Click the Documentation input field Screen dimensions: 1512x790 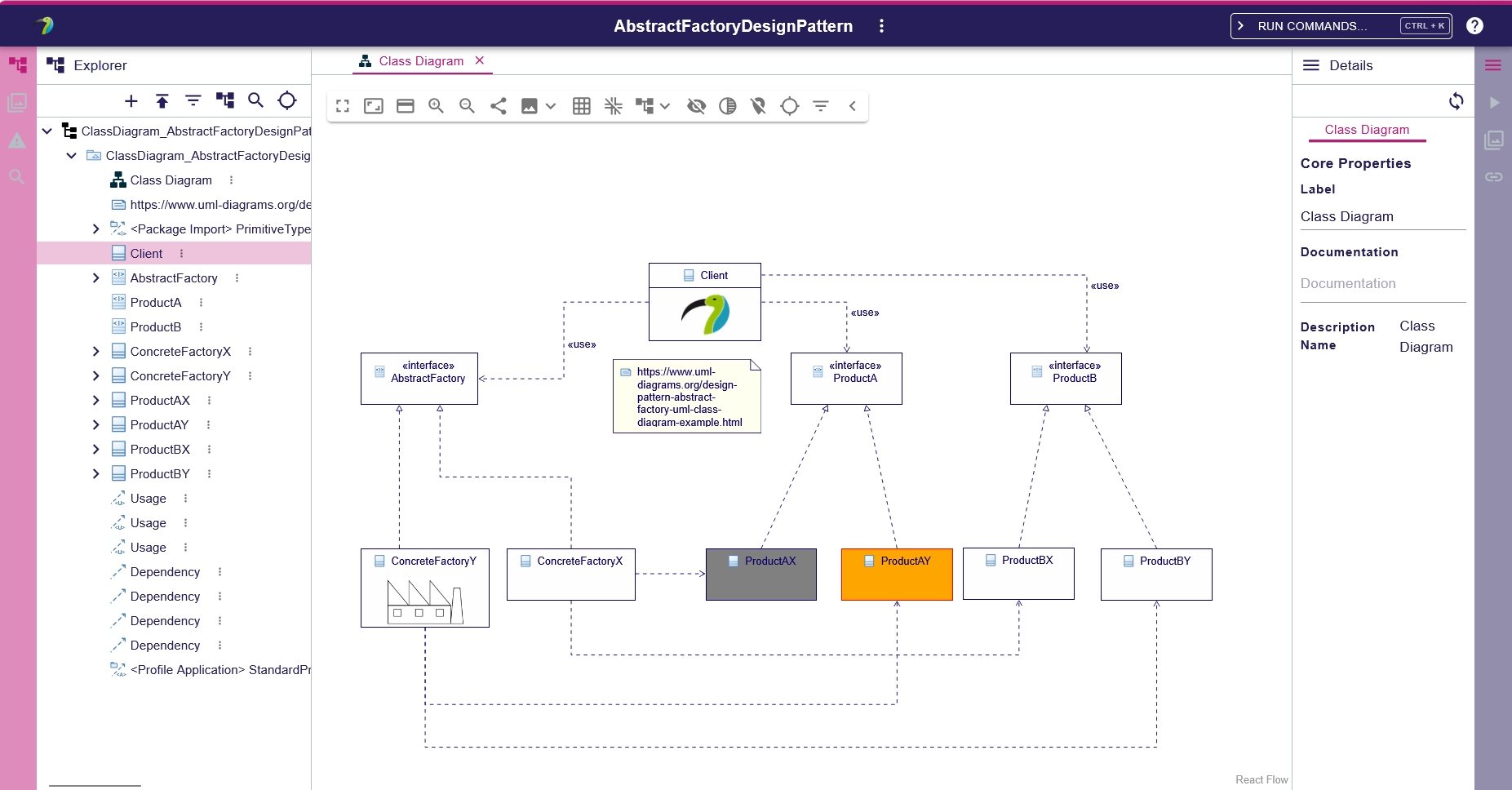1382,284
